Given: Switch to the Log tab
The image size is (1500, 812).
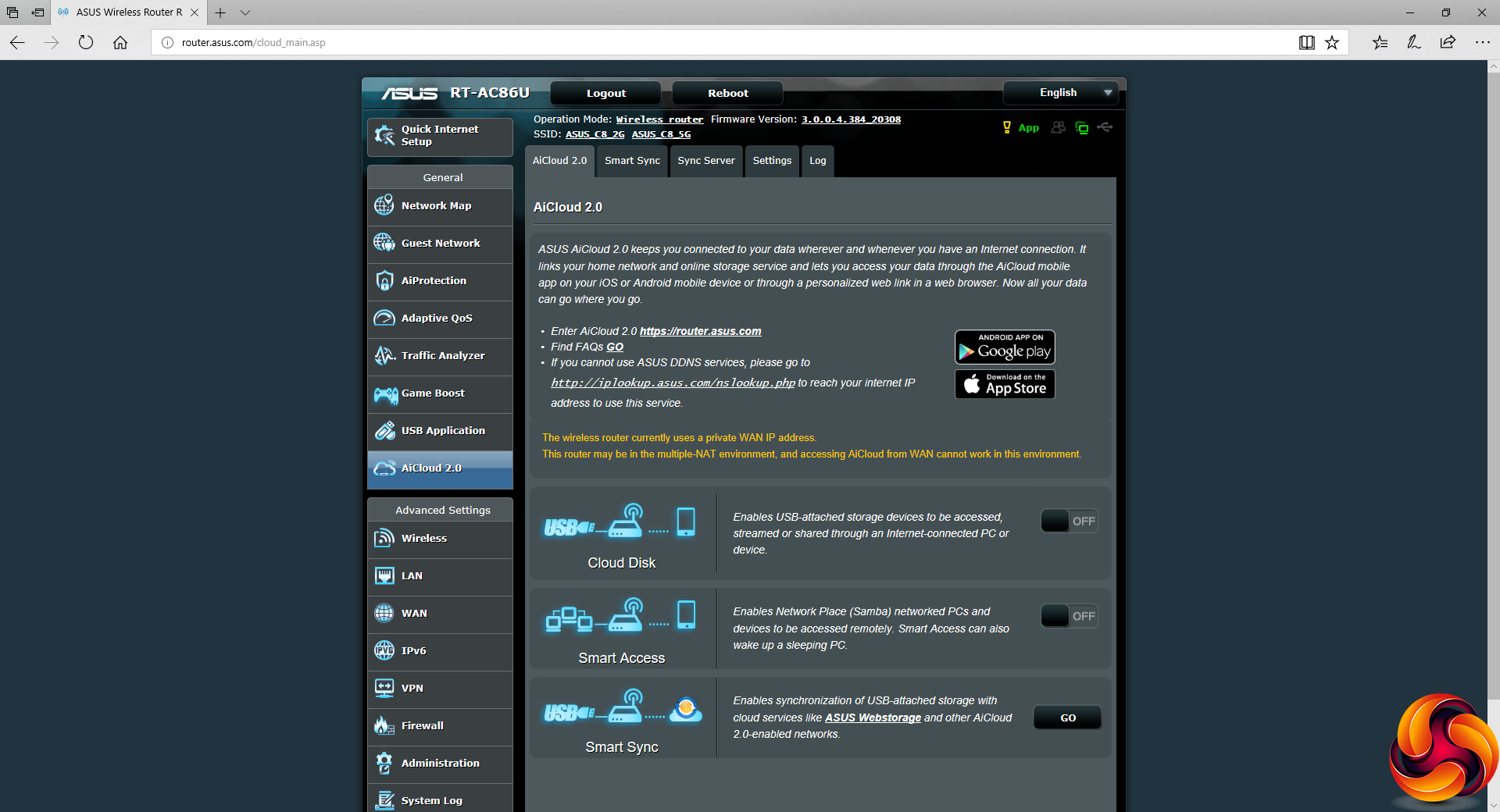Looking at the screenshot, I should (818, 161).
